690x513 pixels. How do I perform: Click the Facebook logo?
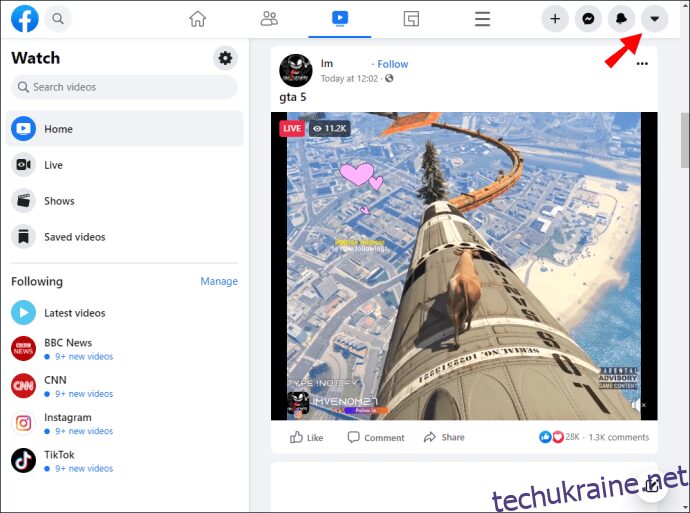[x=25, y=18]
